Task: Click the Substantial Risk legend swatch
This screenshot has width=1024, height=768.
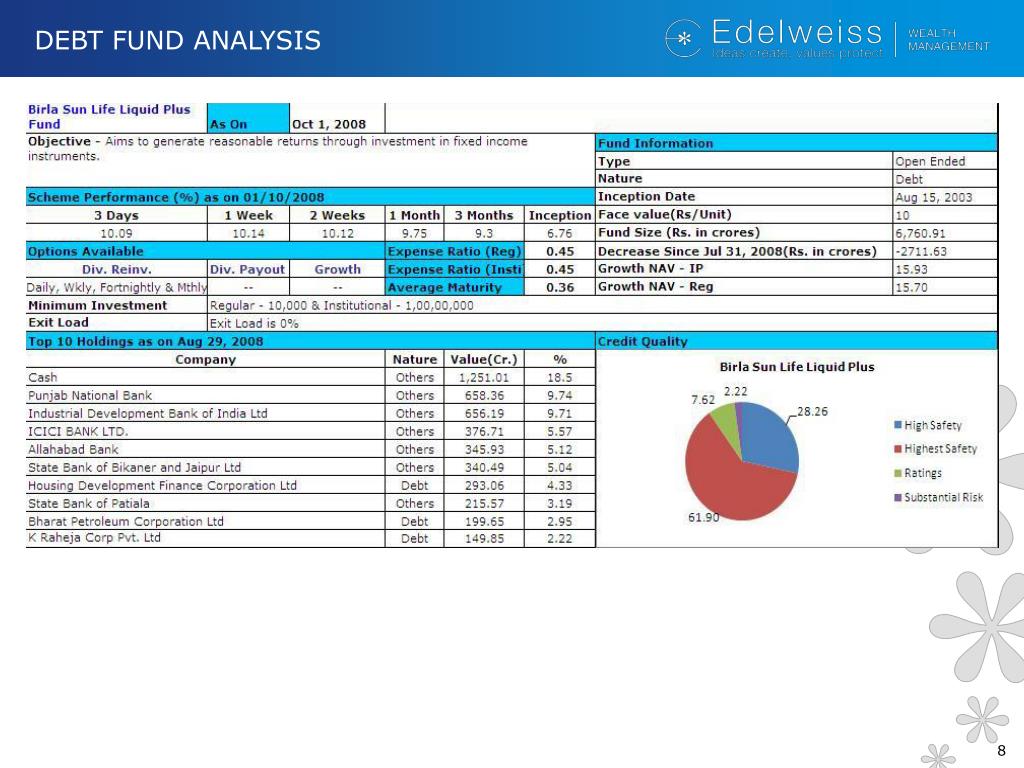Action: click(x=898, y=497)
